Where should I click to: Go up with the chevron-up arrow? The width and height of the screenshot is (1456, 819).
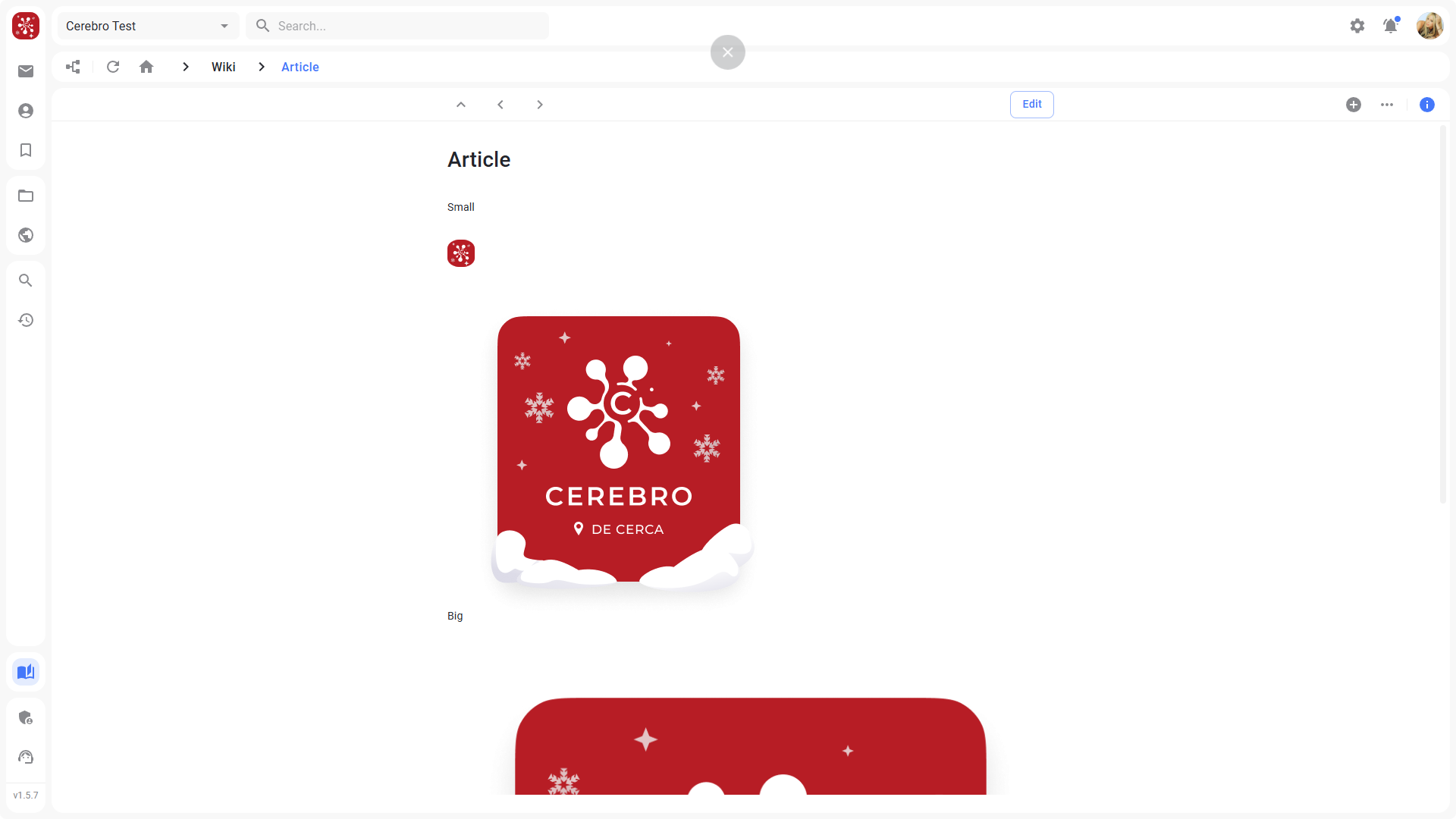tap(461, 105)
